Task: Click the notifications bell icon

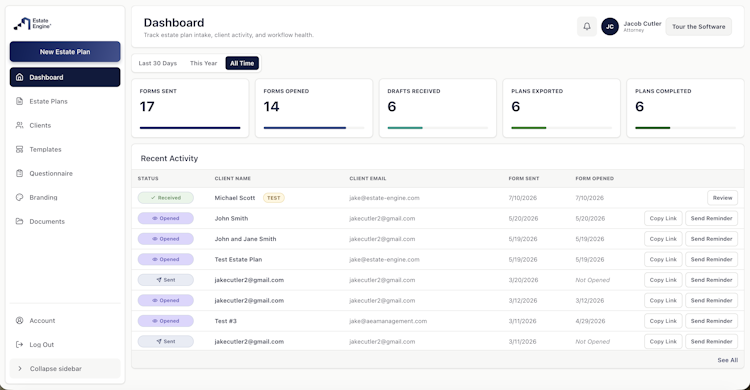Action: 586,27
